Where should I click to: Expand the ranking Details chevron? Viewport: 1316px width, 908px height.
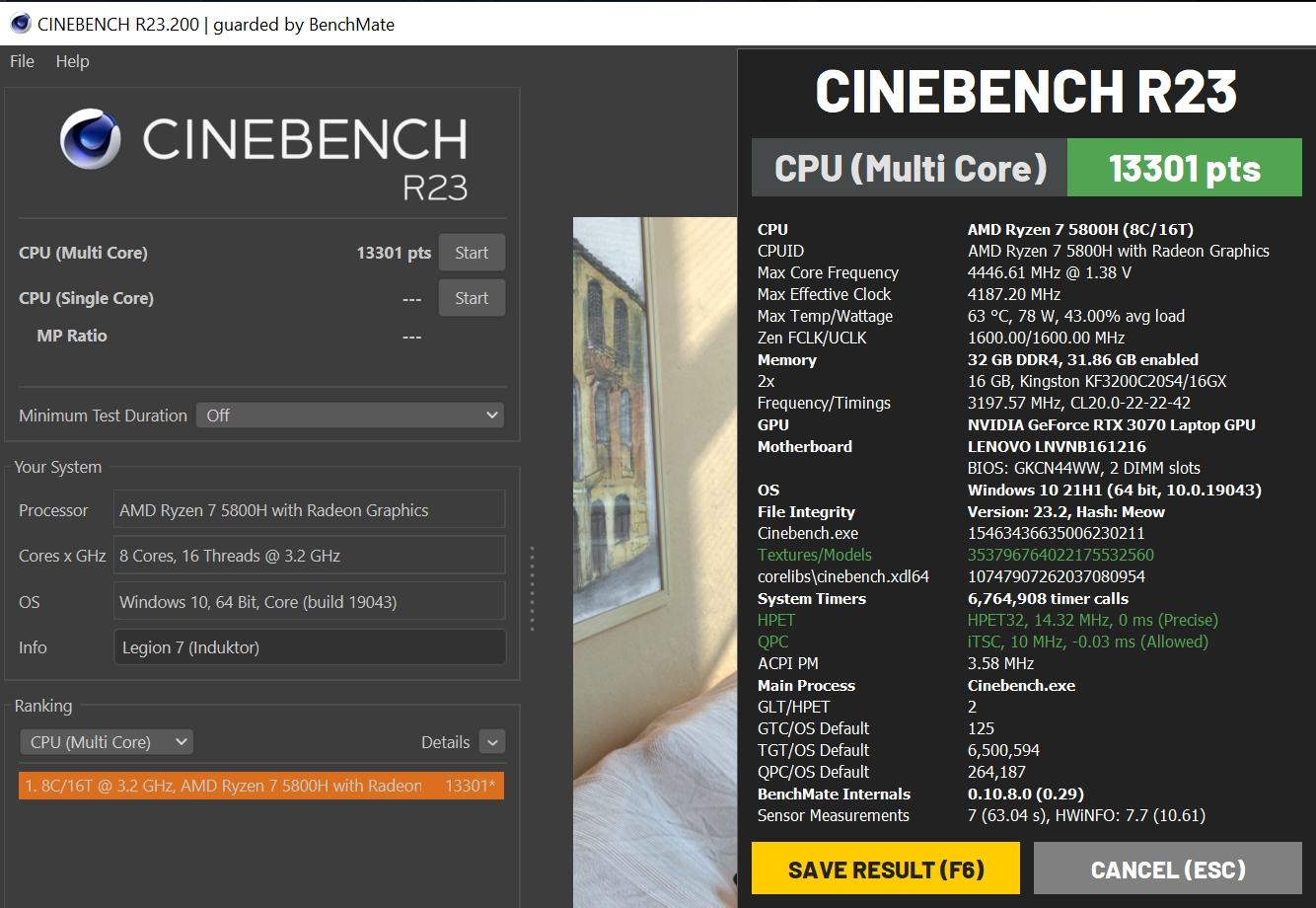click(491, 742)
